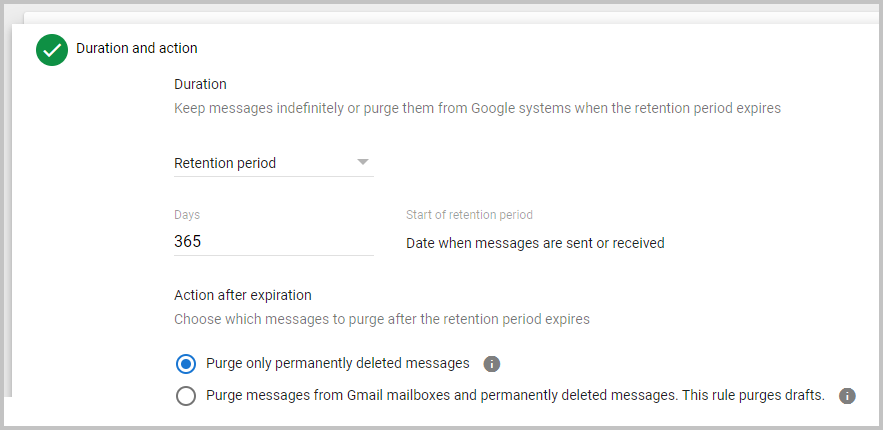Click 'Keep messages indefinitely or purge them' description

click(477, 108)
